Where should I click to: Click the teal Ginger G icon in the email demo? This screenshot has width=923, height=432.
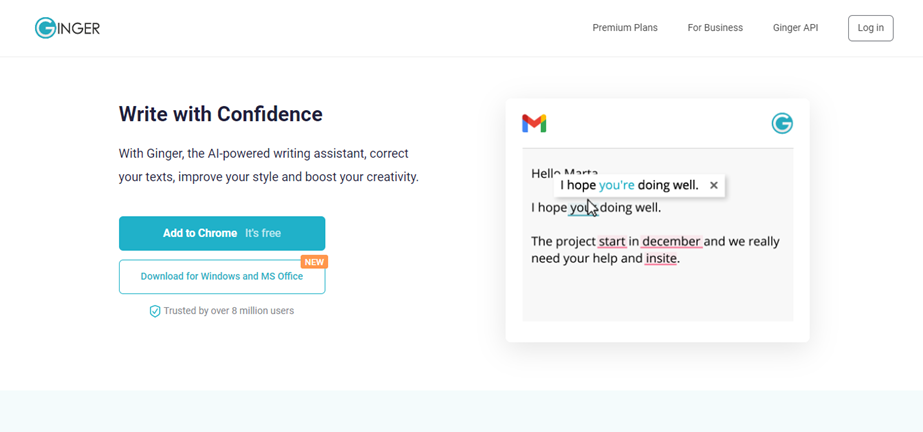782,123
